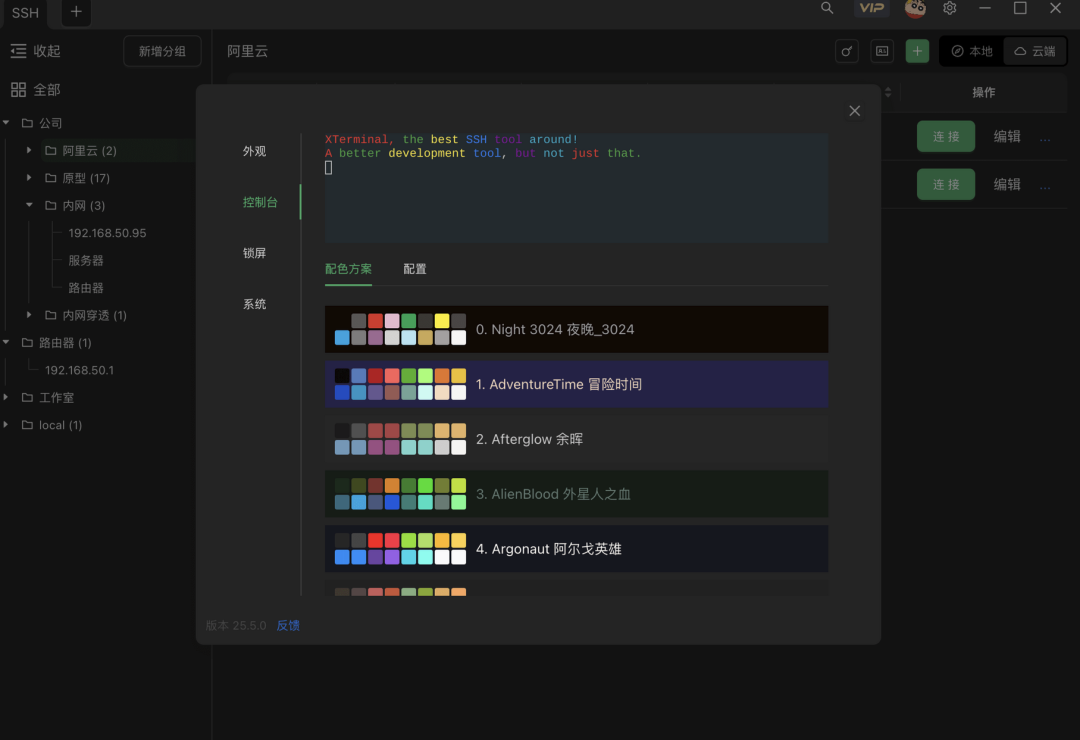Open more options for second host row
The image size is (1080, 740).
click(x=1045, y=186)
